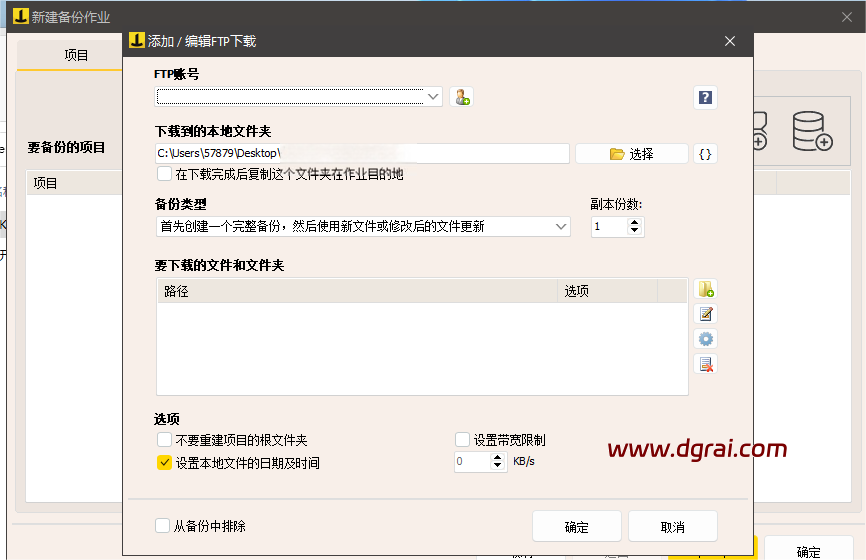Click the add folder icon beside path list

coord(706,290)
